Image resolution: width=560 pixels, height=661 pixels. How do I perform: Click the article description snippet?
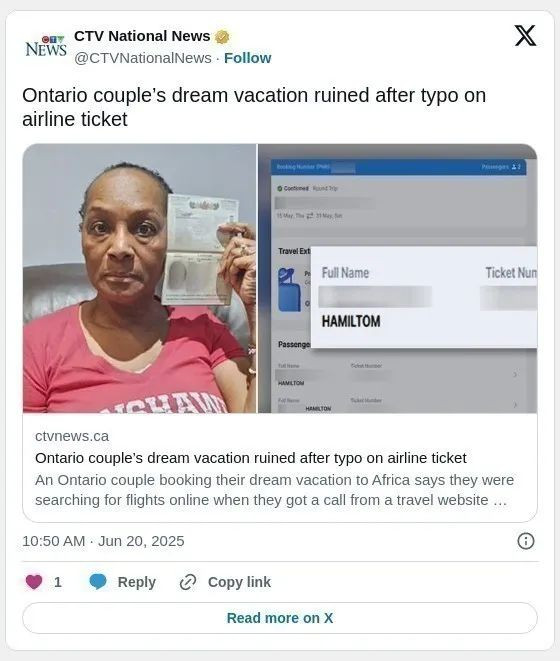275,490
